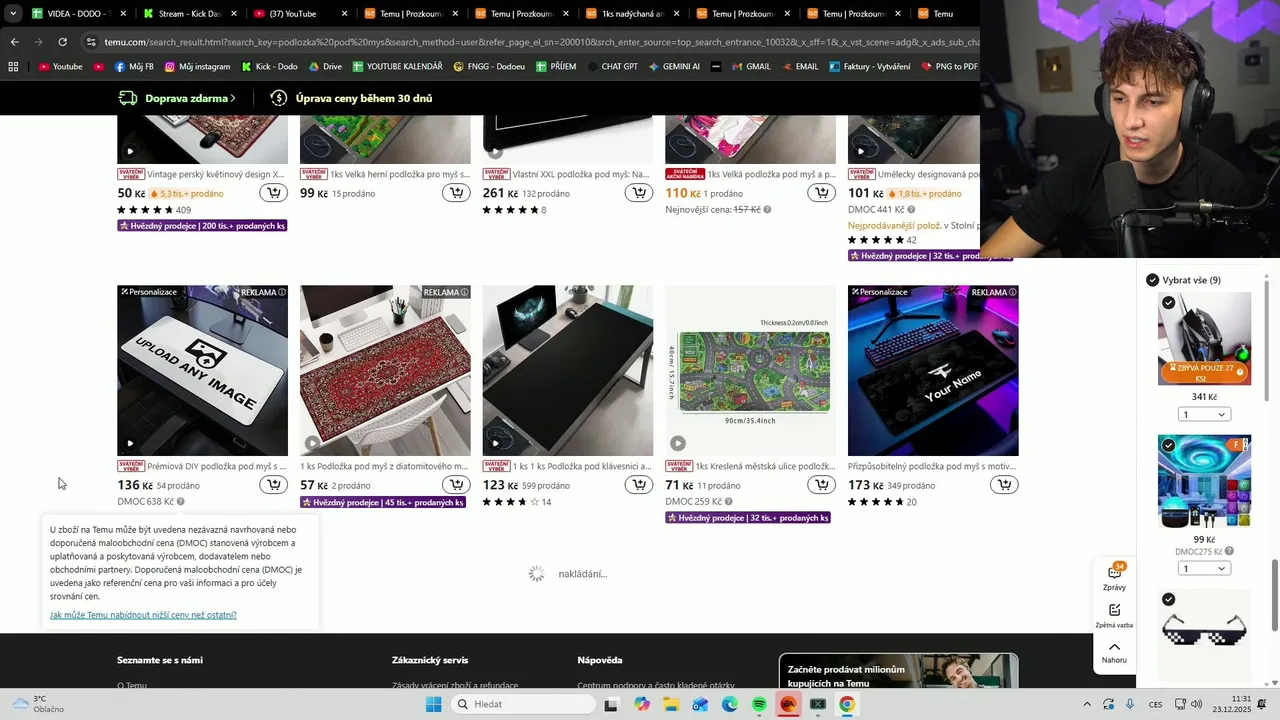1280x720 pixels.
Task: Click Jak může Temu nabídnout nižší ceny link
Action: pos(143,615)
